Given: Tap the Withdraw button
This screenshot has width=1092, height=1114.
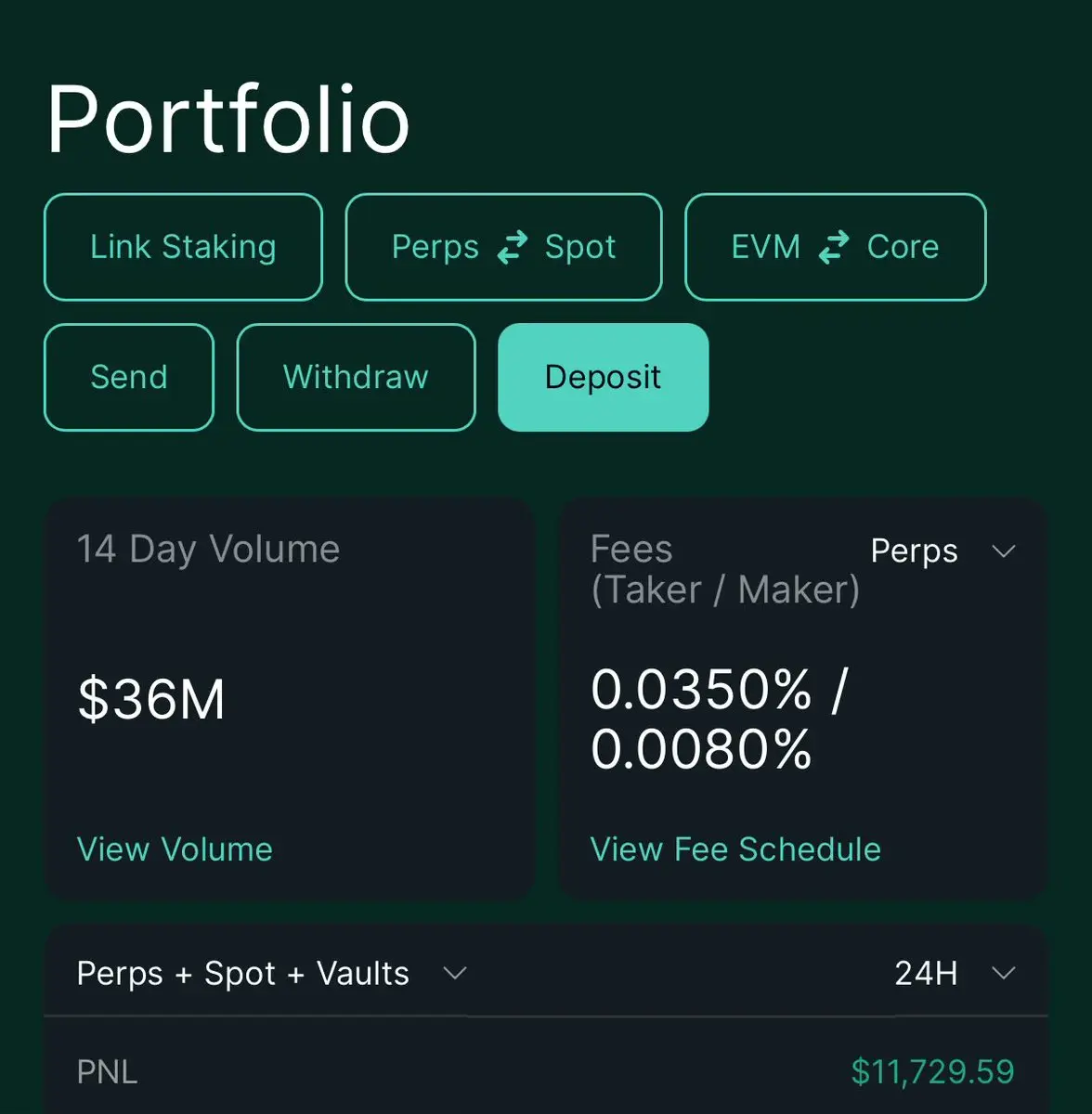Looking at the screenshot, I should (x=356, y=377).
